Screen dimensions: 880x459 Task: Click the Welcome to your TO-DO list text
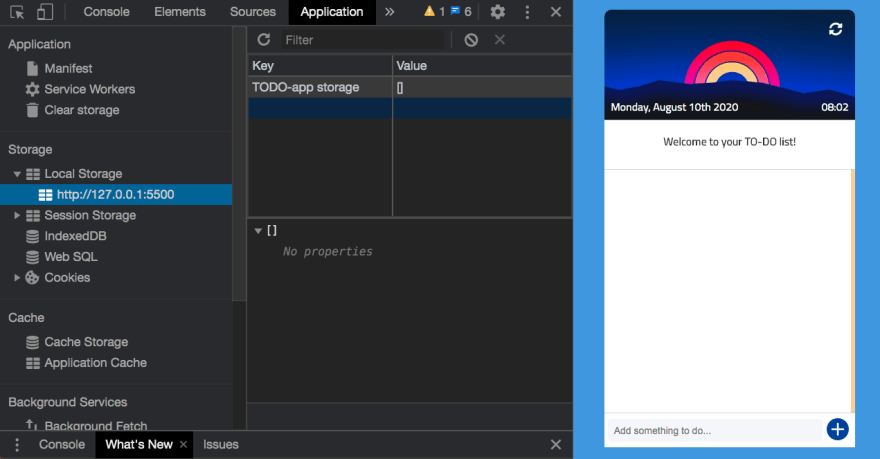[729, 142]
